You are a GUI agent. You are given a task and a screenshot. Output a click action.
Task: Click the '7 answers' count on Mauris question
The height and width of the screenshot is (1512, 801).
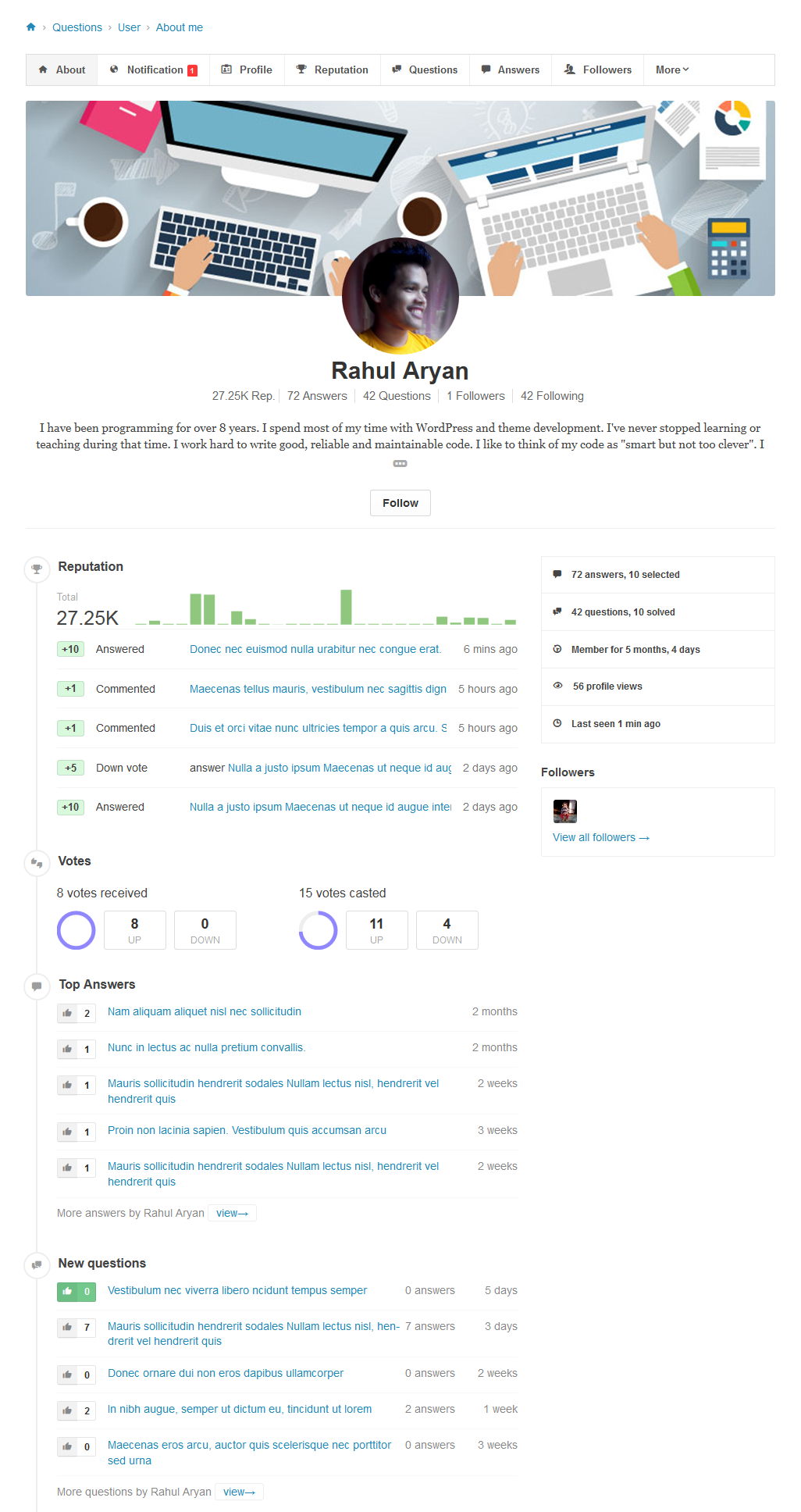430,1326
